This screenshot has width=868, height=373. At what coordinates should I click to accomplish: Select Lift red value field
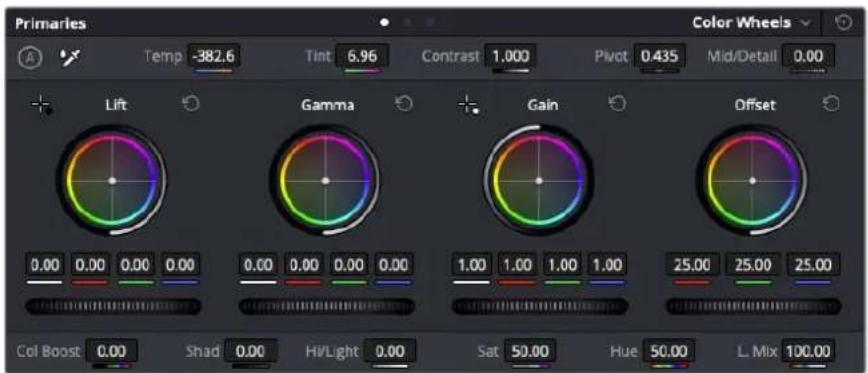[90, 265]
